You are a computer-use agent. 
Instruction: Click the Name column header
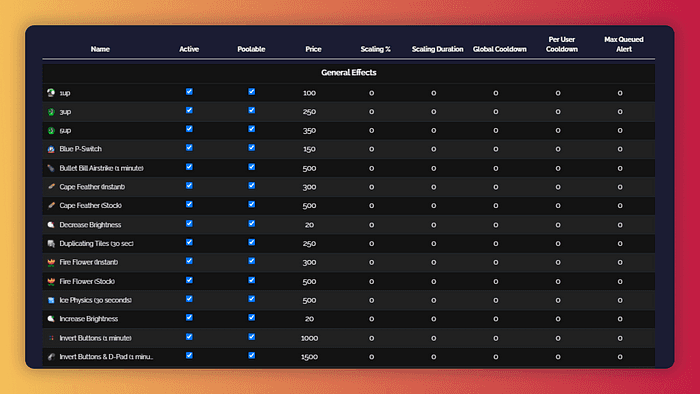[100, 49]
